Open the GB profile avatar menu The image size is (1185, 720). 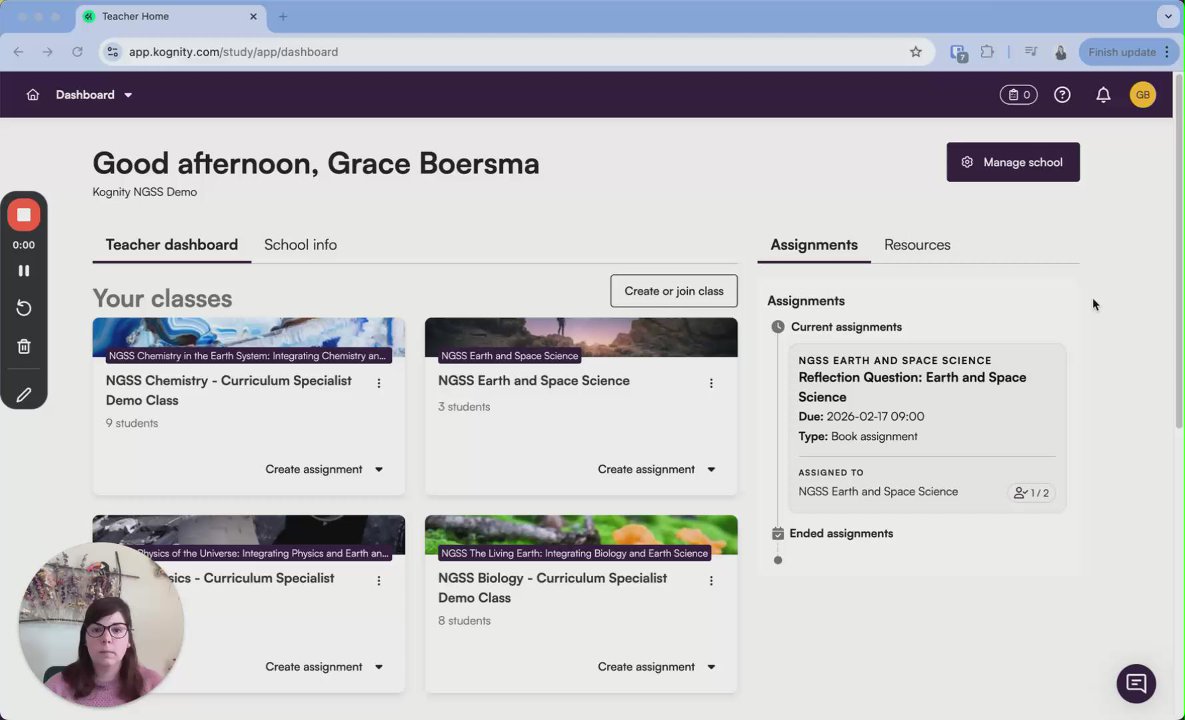pos(1142,95)
